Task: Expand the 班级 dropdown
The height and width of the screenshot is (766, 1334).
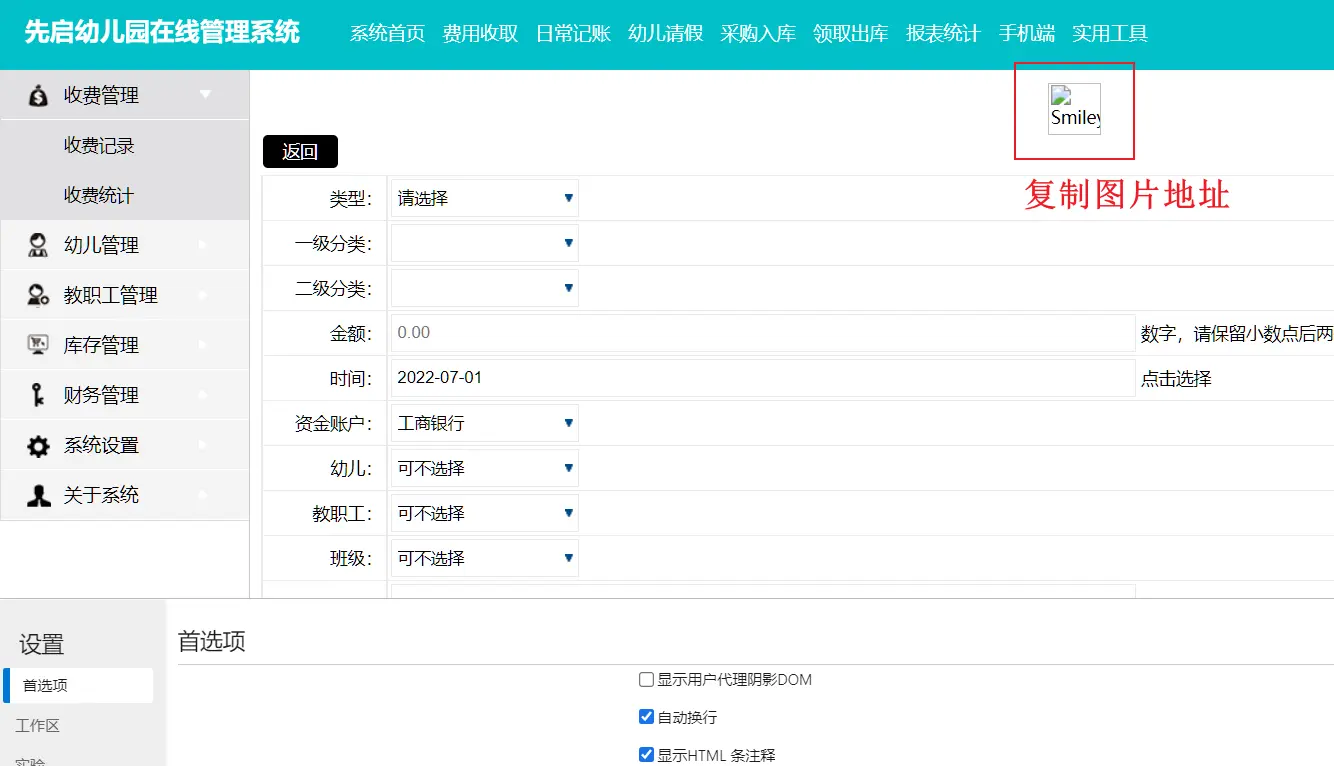Action: [484, 558]
